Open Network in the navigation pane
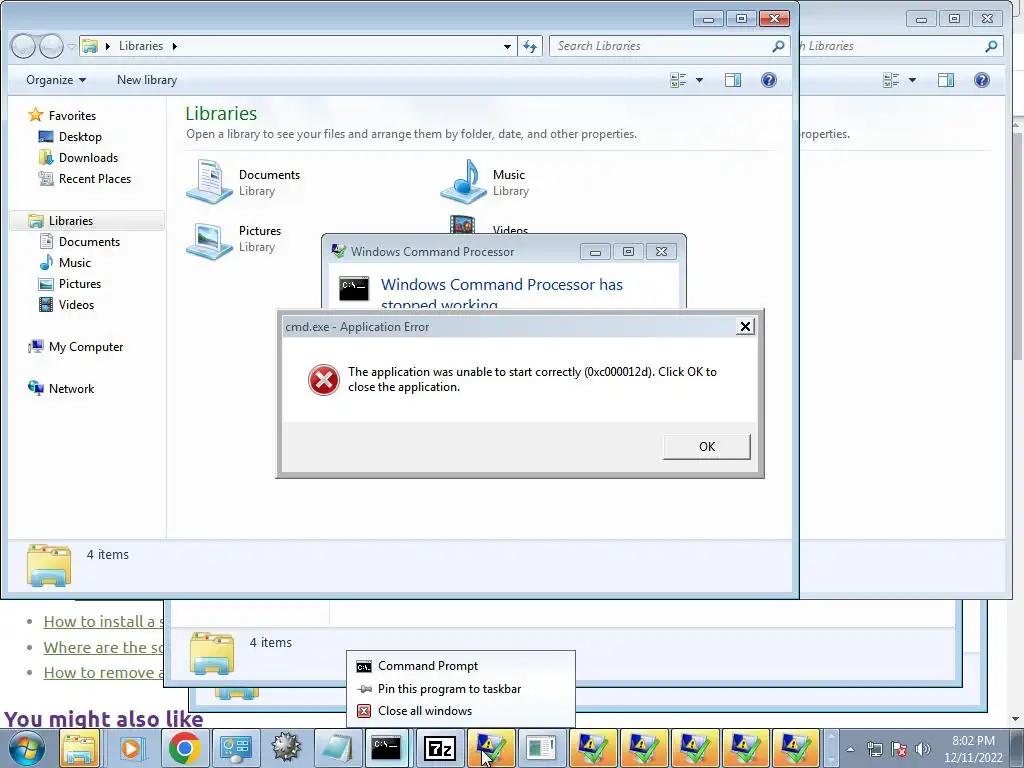This screenshot has width=1024, height=768. click(x=71, y=389)
